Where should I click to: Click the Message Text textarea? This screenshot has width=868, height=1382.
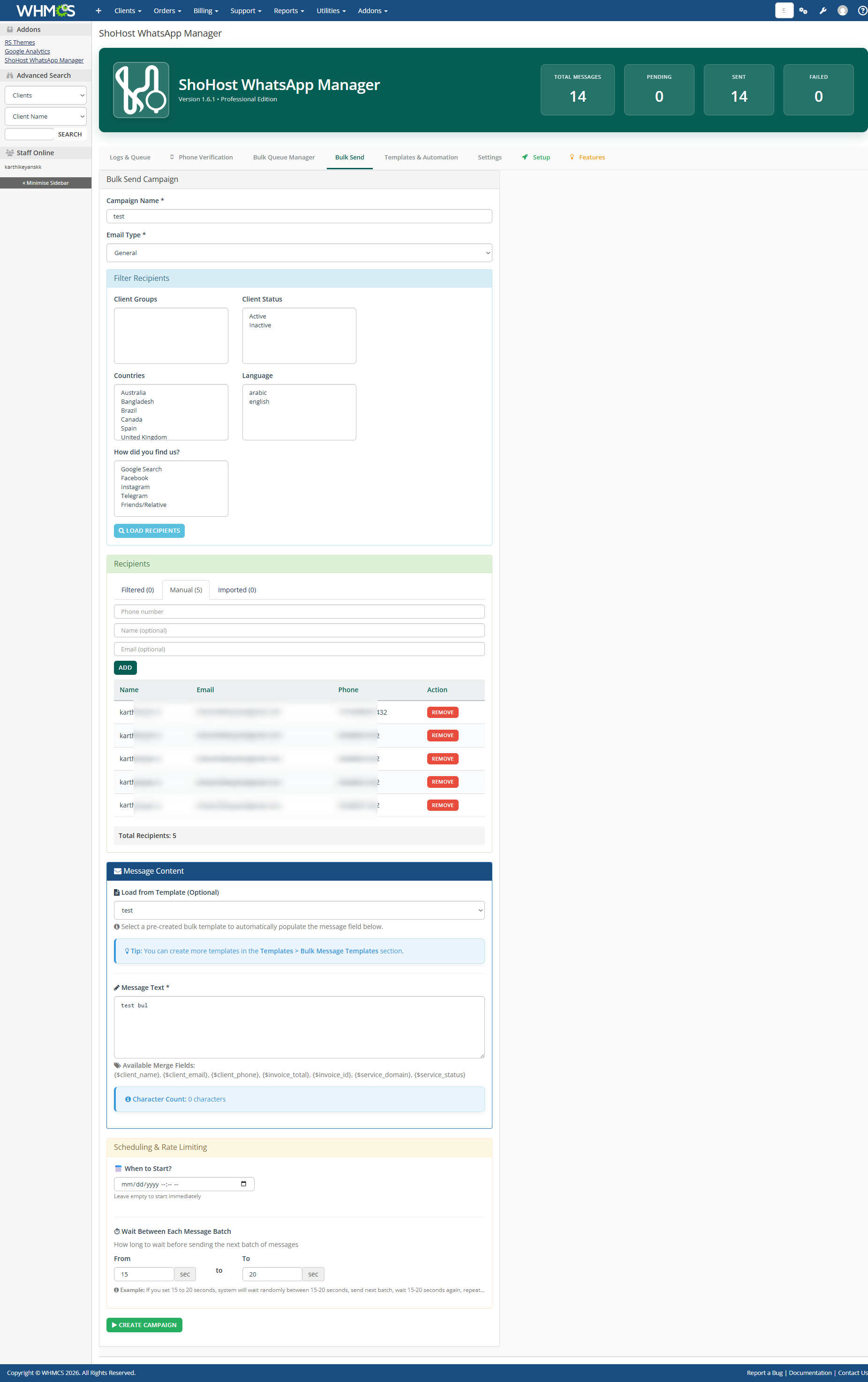click(x=299, y=1027)
